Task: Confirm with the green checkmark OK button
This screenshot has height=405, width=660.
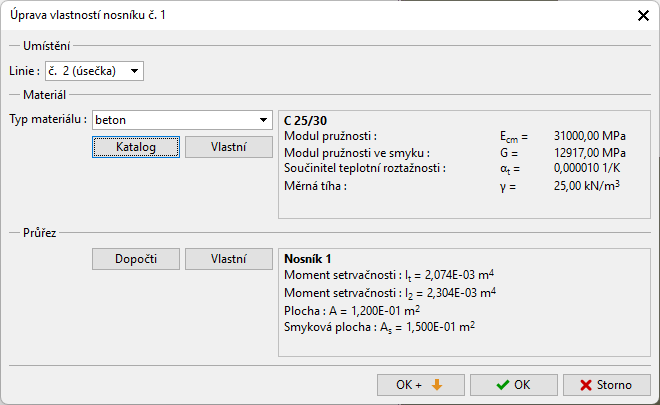Action: coord(514,385)
